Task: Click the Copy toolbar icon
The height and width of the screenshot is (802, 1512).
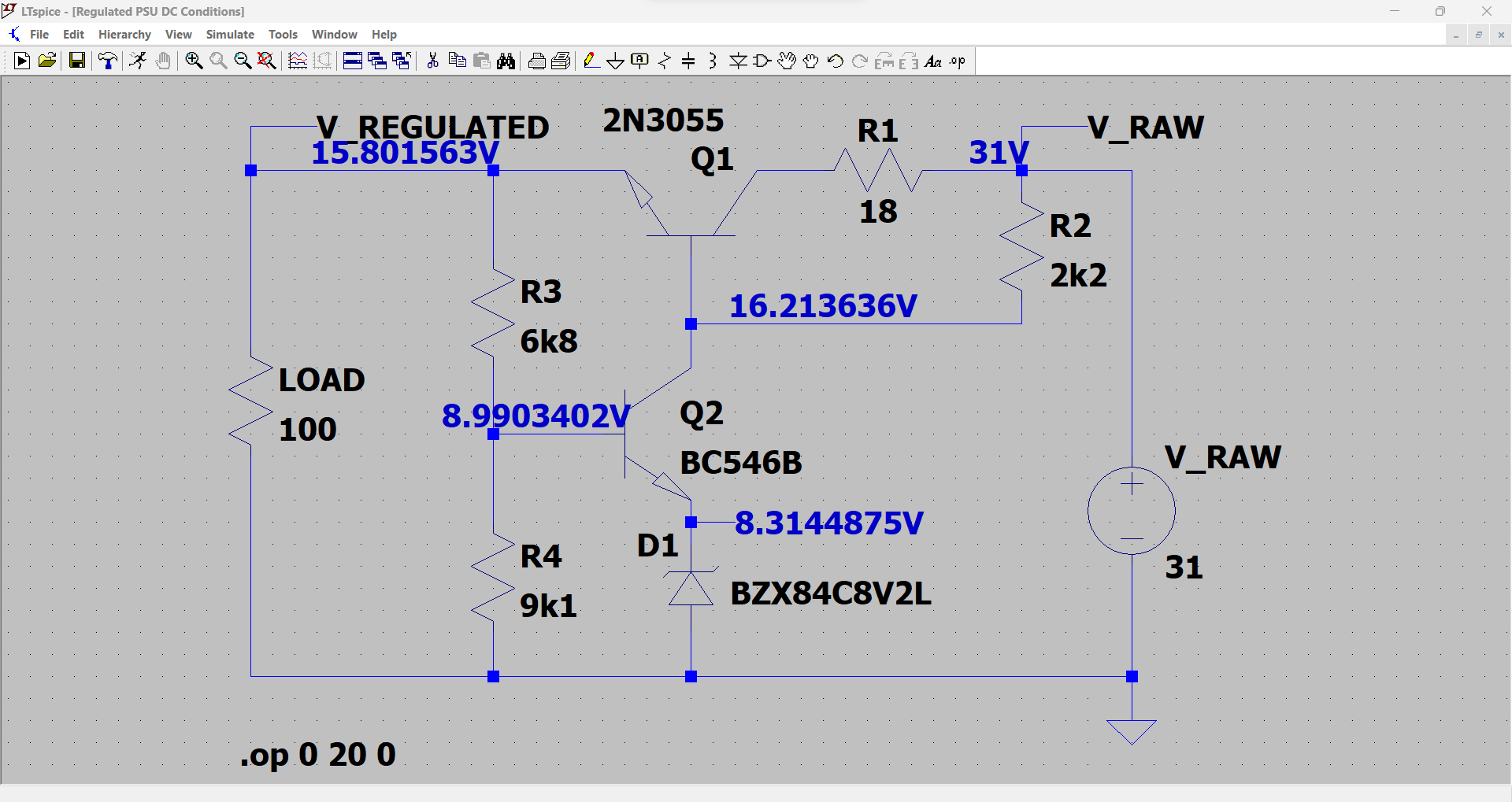Action: tap(457, 61)
